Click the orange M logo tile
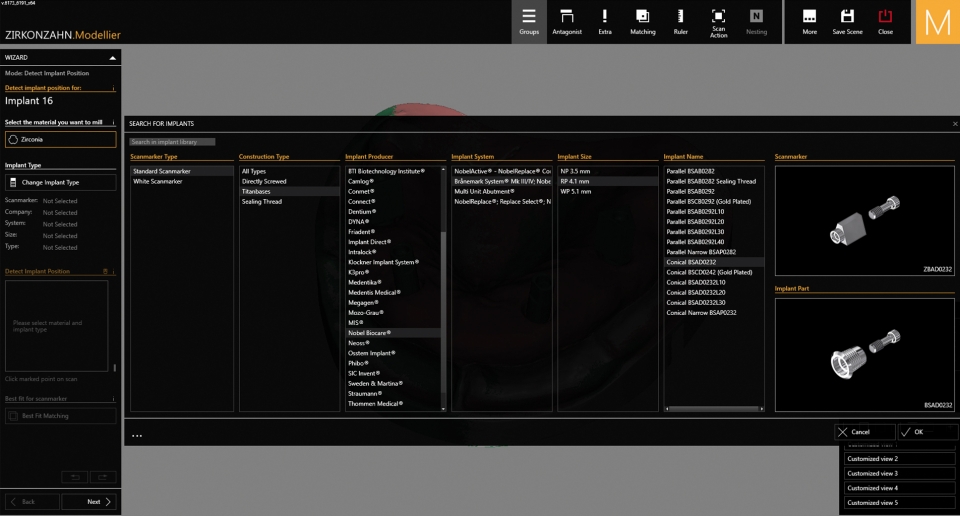The image size is (960, 516). pyautogui.click(x=937, y=22)
